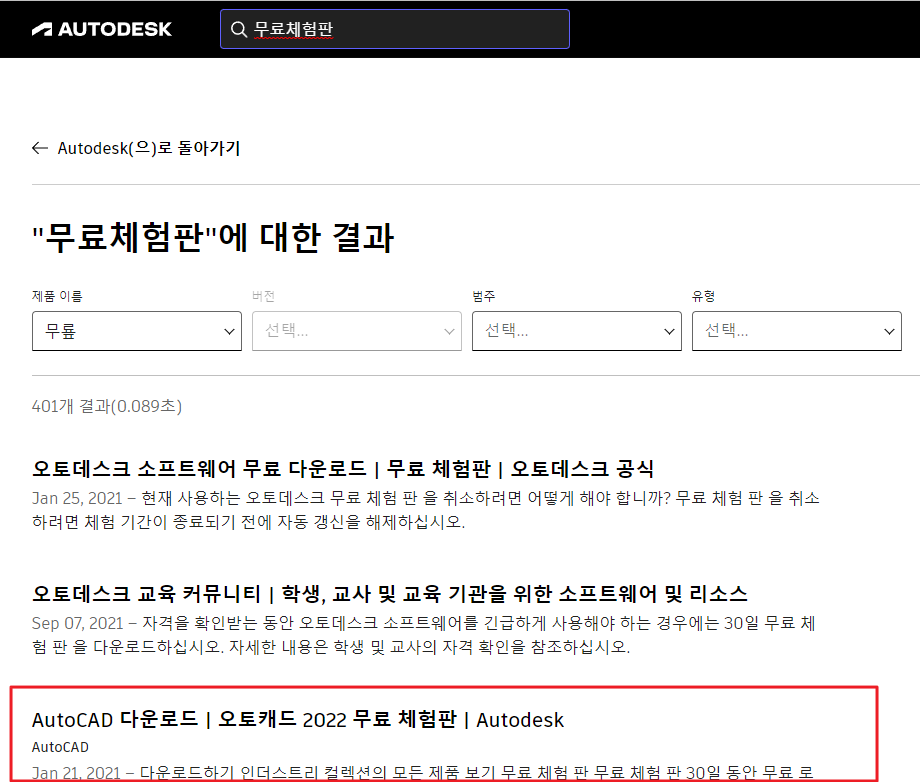Open result 오토데스크 교육 커뮤니티
This screenshot has height=782, width=920.
tap(390, 594)
